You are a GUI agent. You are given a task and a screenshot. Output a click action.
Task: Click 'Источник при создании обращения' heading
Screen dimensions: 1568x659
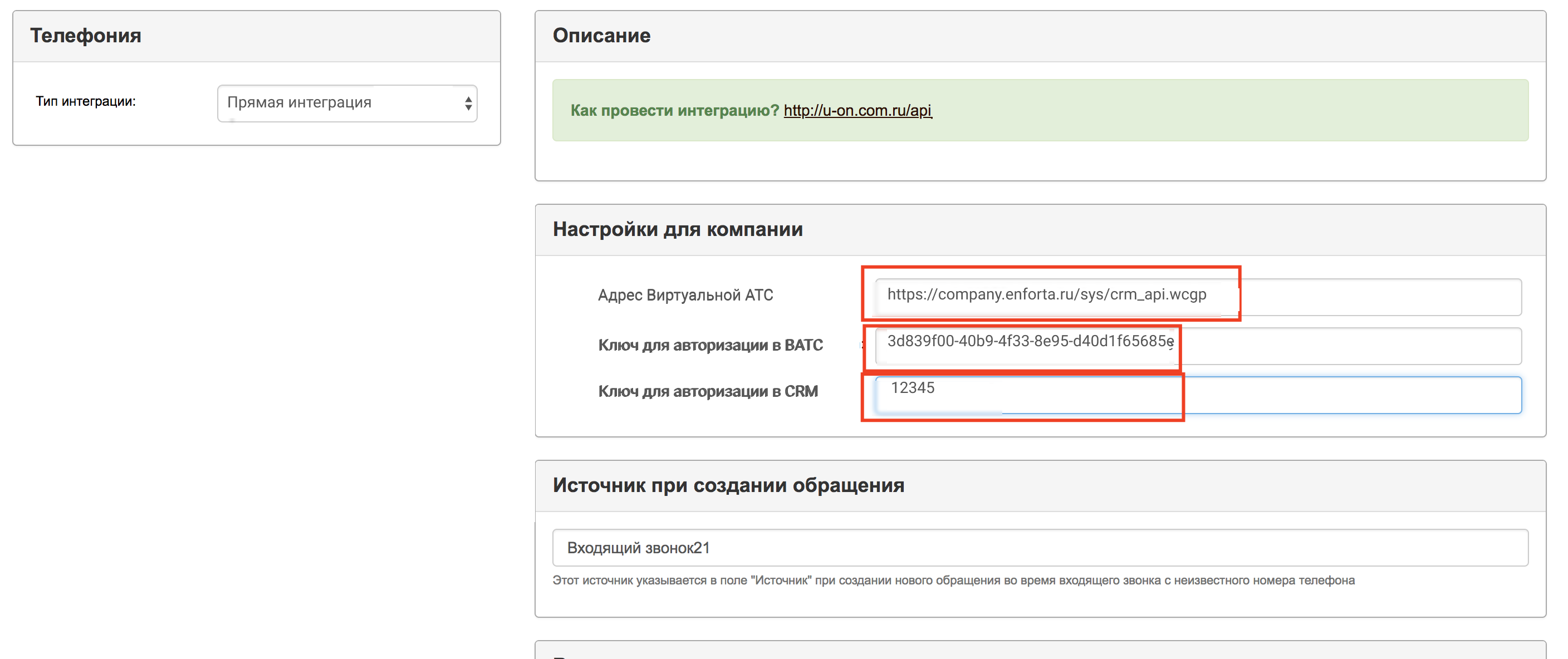pos(728,485)
